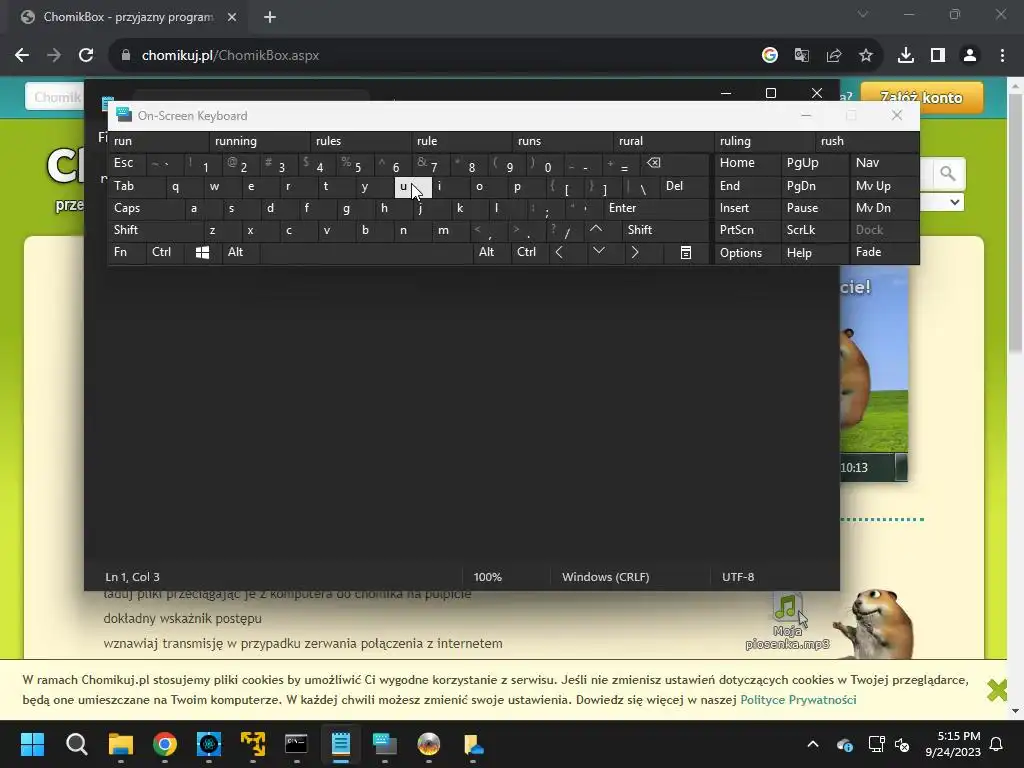Toggle the right Alt key
This screenshot has width=1024, height=768.
(492, 253)
